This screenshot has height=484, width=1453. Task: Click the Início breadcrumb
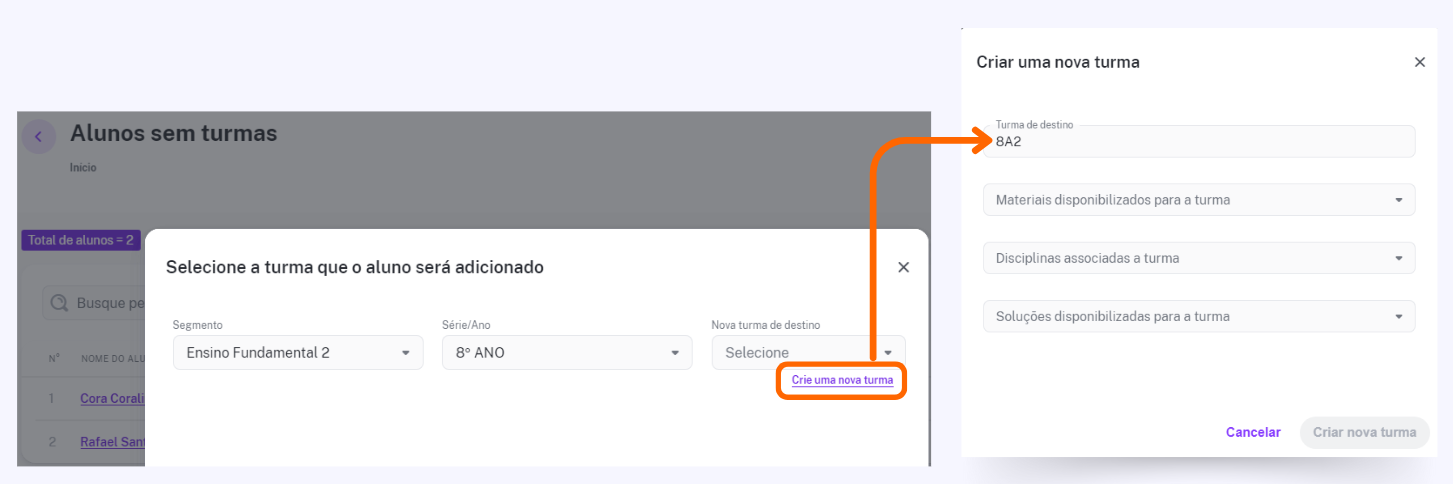83,168
